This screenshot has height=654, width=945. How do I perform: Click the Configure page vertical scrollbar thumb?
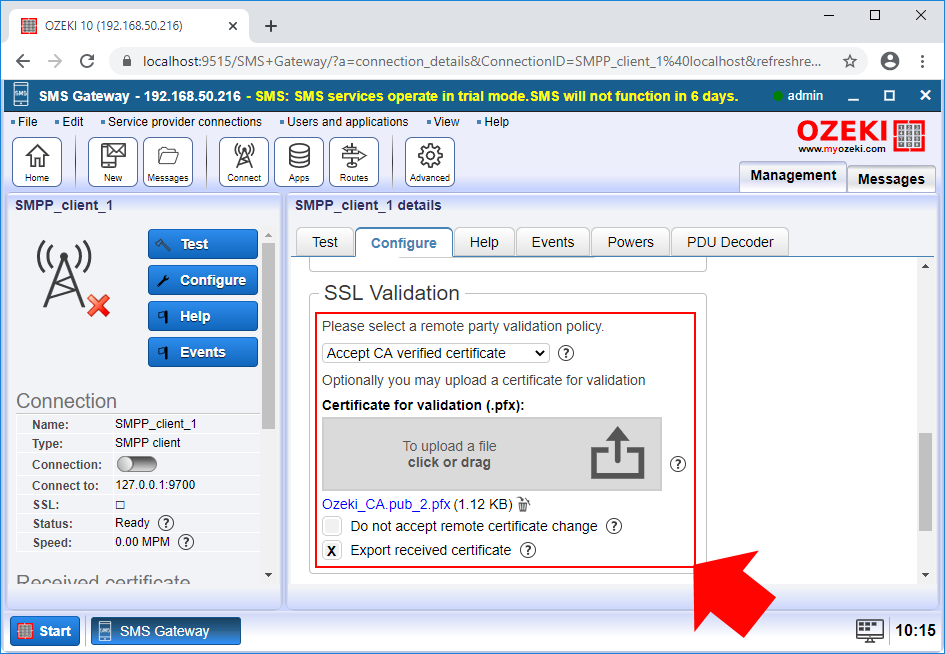coord(925,481)
